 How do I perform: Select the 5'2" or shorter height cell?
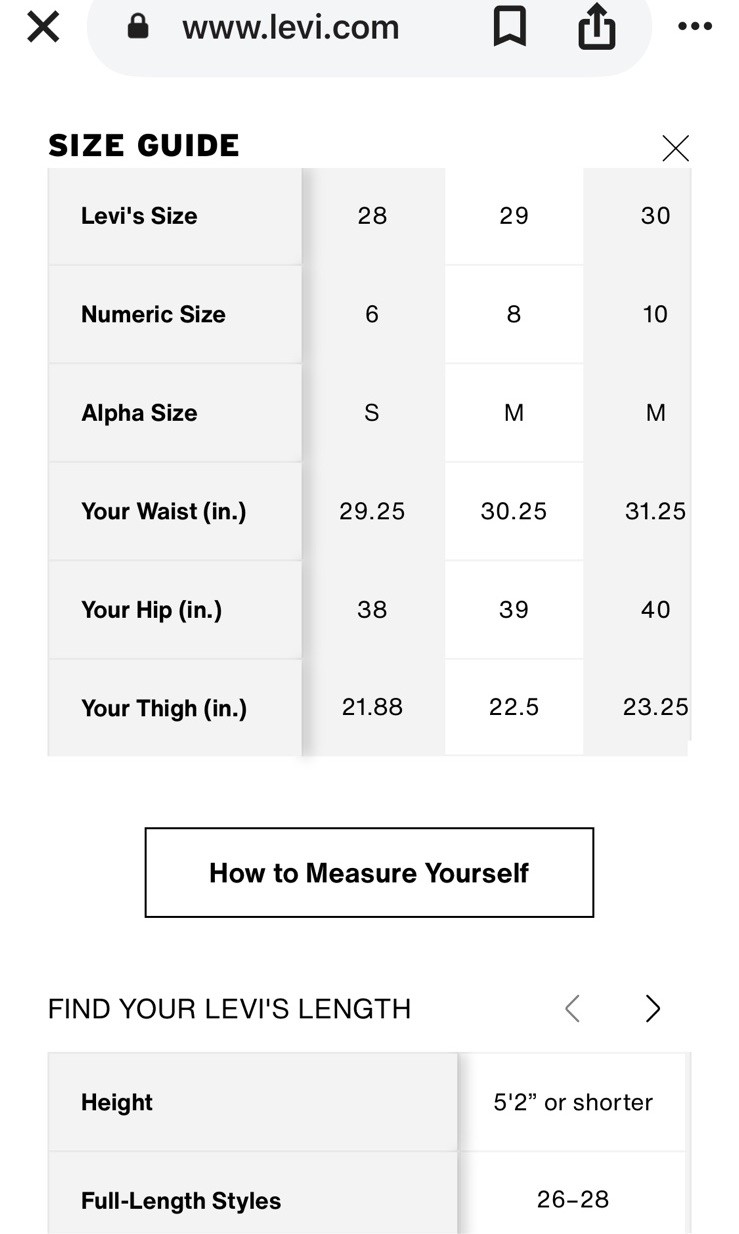point(573,1102)
